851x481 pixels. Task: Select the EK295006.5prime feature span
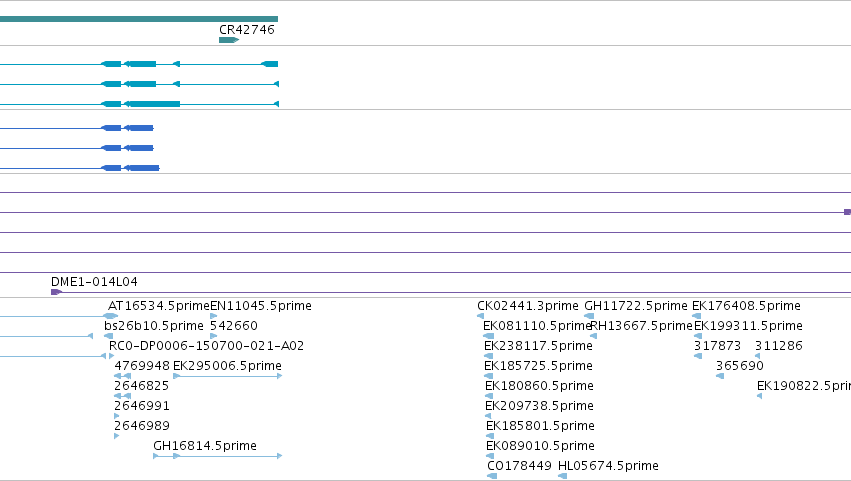227,376
